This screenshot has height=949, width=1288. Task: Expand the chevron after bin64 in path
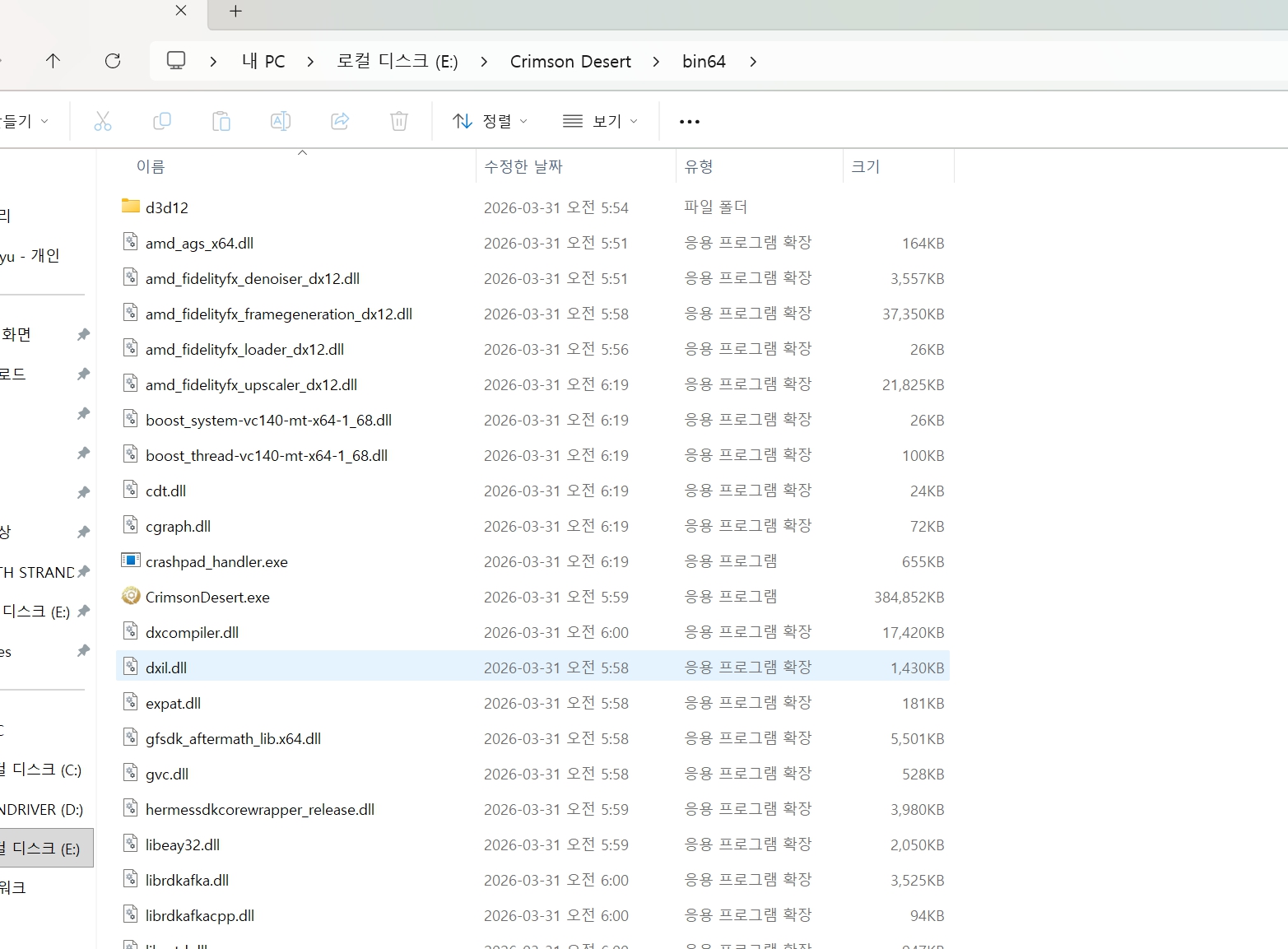[x=753, y=62]
